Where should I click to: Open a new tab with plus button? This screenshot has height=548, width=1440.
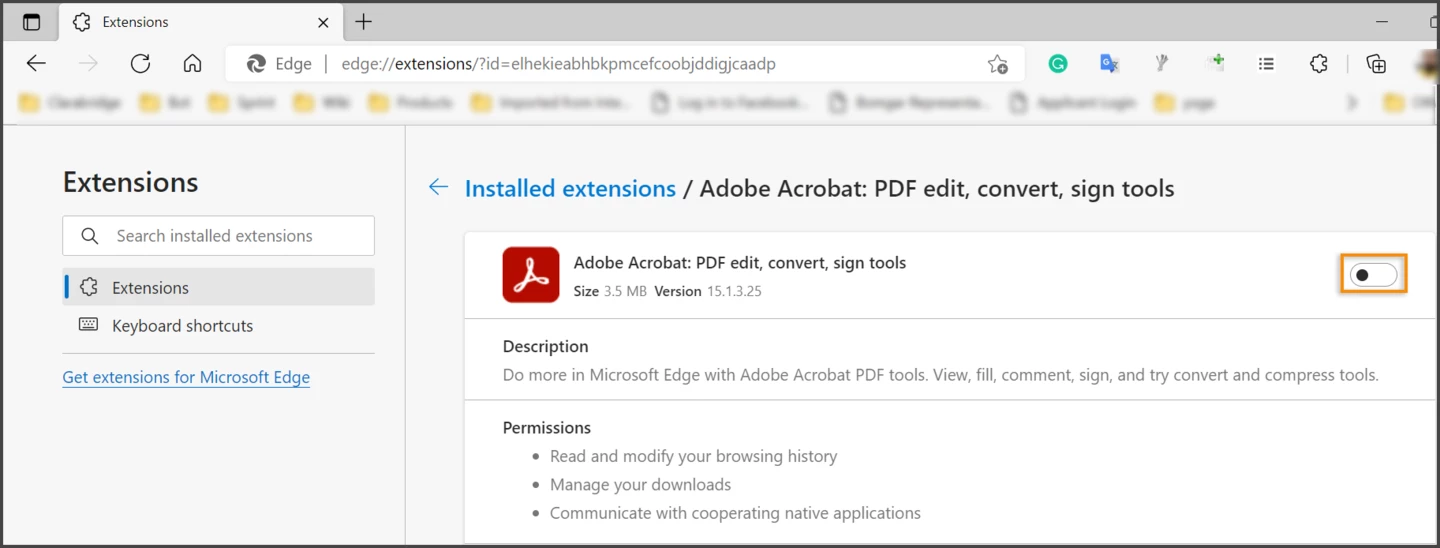(364, 22)
